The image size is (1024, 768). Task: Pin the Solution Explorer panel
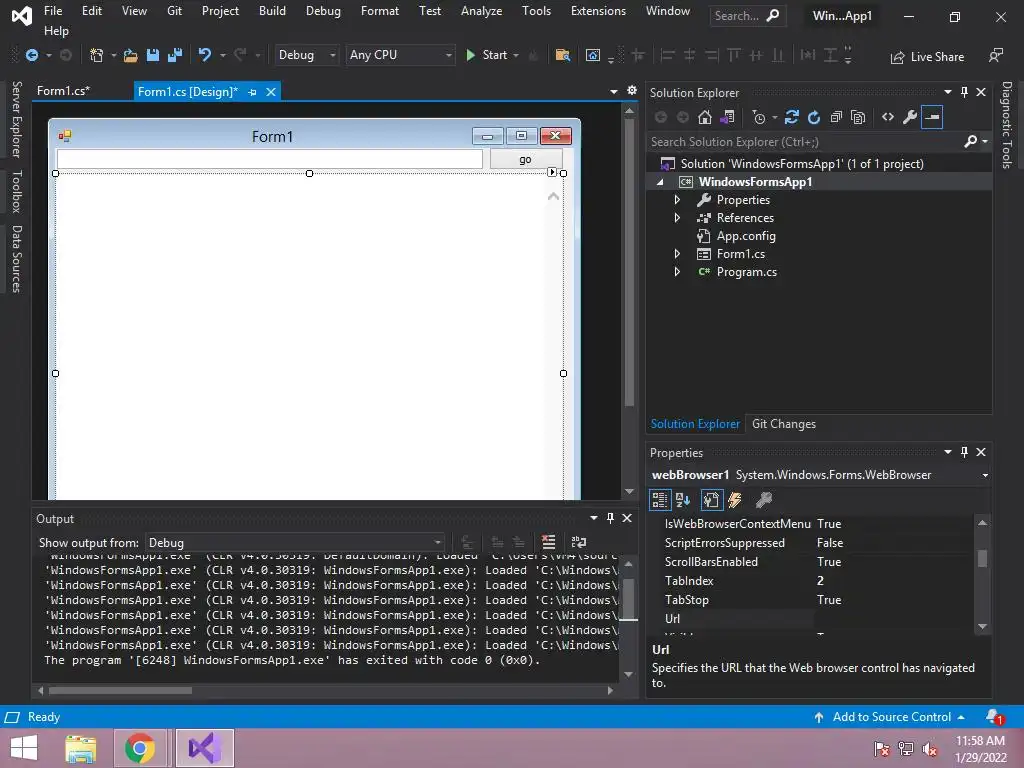(965, 92)
